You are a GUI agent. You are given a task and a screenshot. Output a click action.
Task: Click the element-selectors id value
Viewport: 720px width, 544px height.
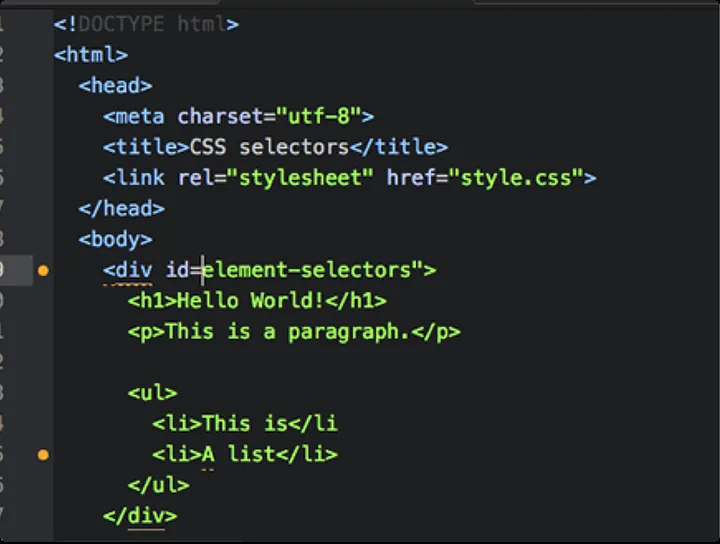[x=312, y=270]
